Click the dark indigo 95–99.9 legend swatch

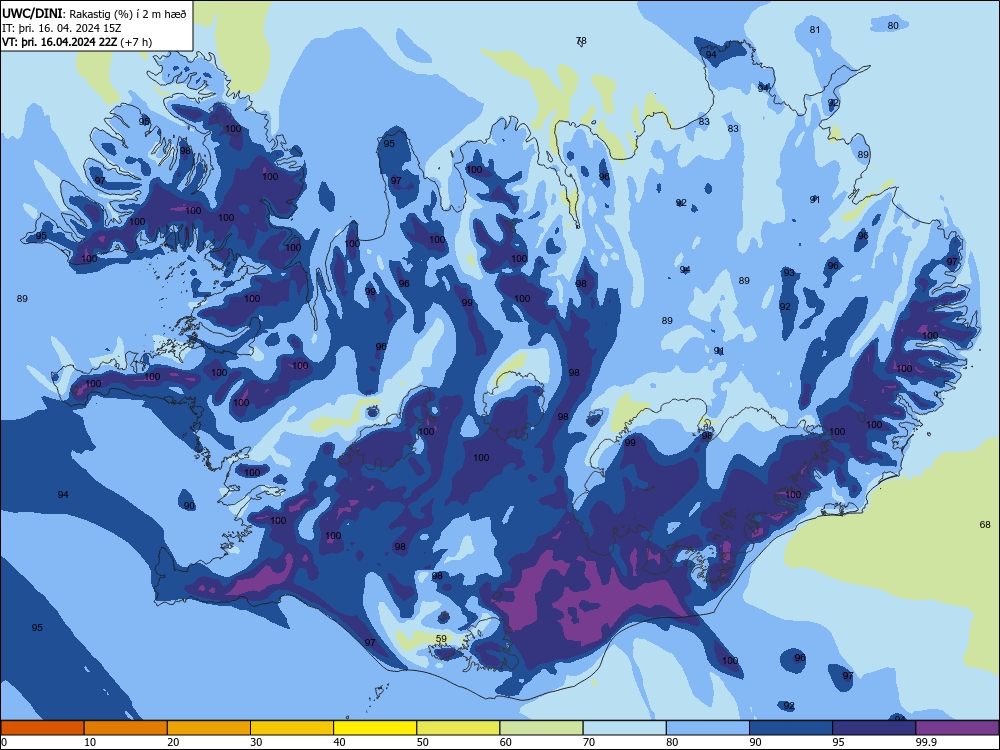874,728
